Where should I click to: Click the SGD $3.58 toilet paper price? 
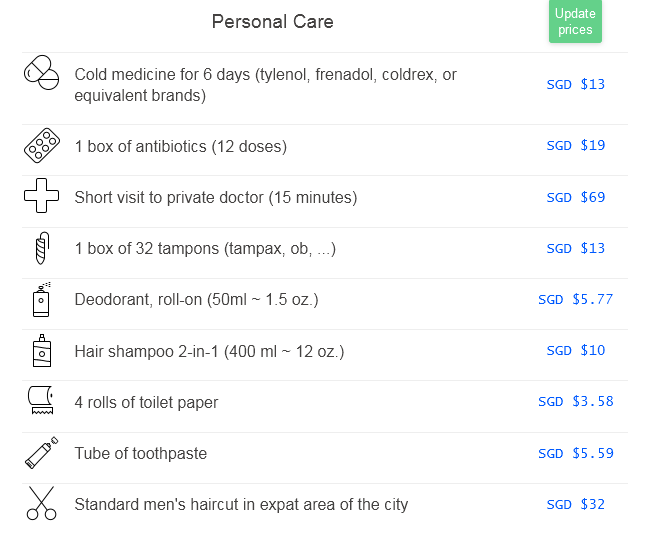575,402
